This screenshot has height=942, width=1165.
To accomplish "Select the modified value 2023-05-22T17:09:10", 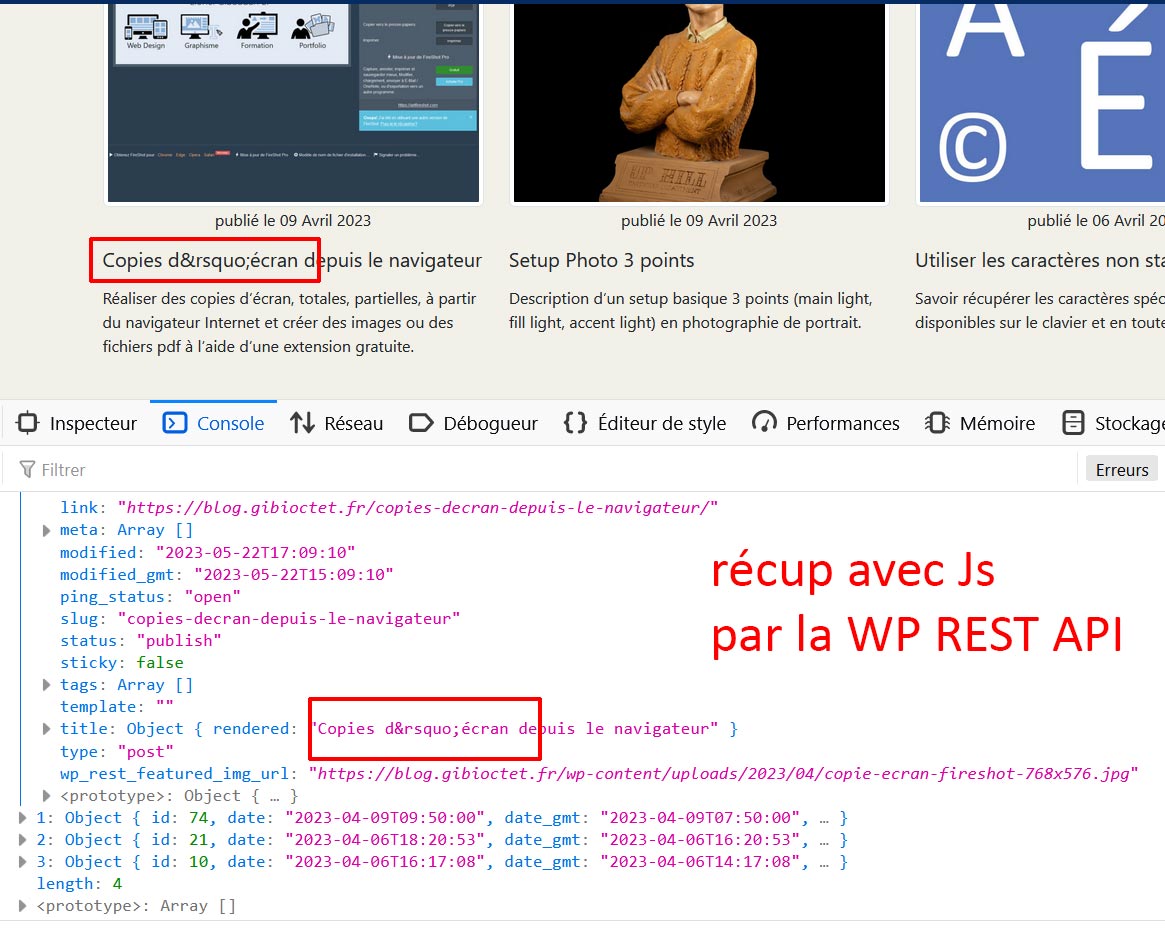I will [256, 553].
